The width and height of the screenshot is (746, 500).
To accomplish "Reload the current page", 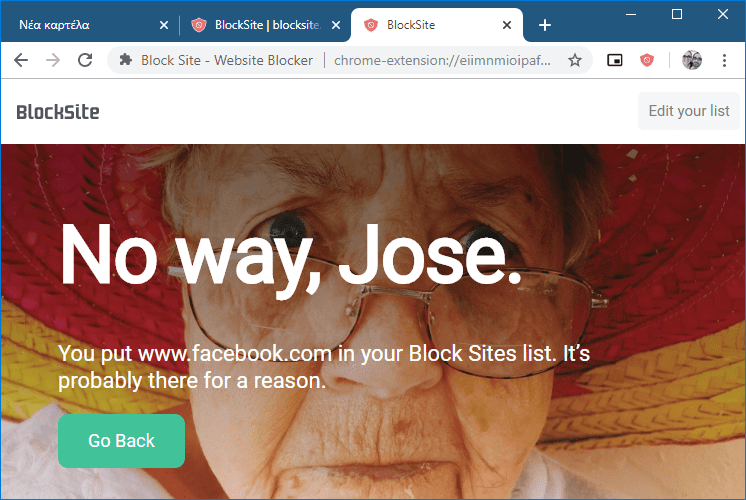I will coord(85,60).
